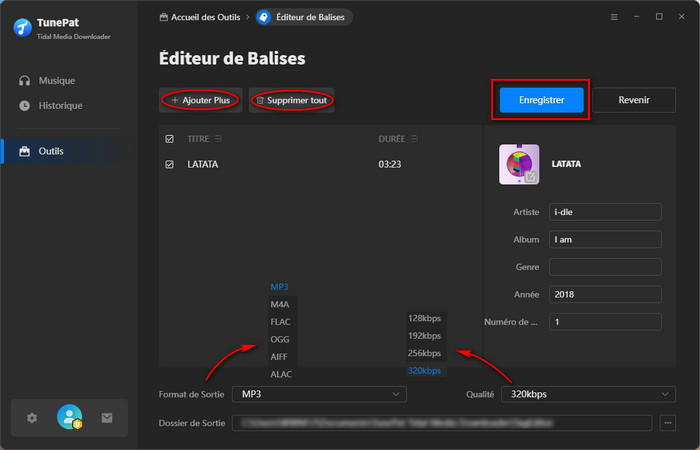Image resolution: width=700 pixels, height=450 pixels.
Task: Click the Genre input field
Action: pos(605,267)
